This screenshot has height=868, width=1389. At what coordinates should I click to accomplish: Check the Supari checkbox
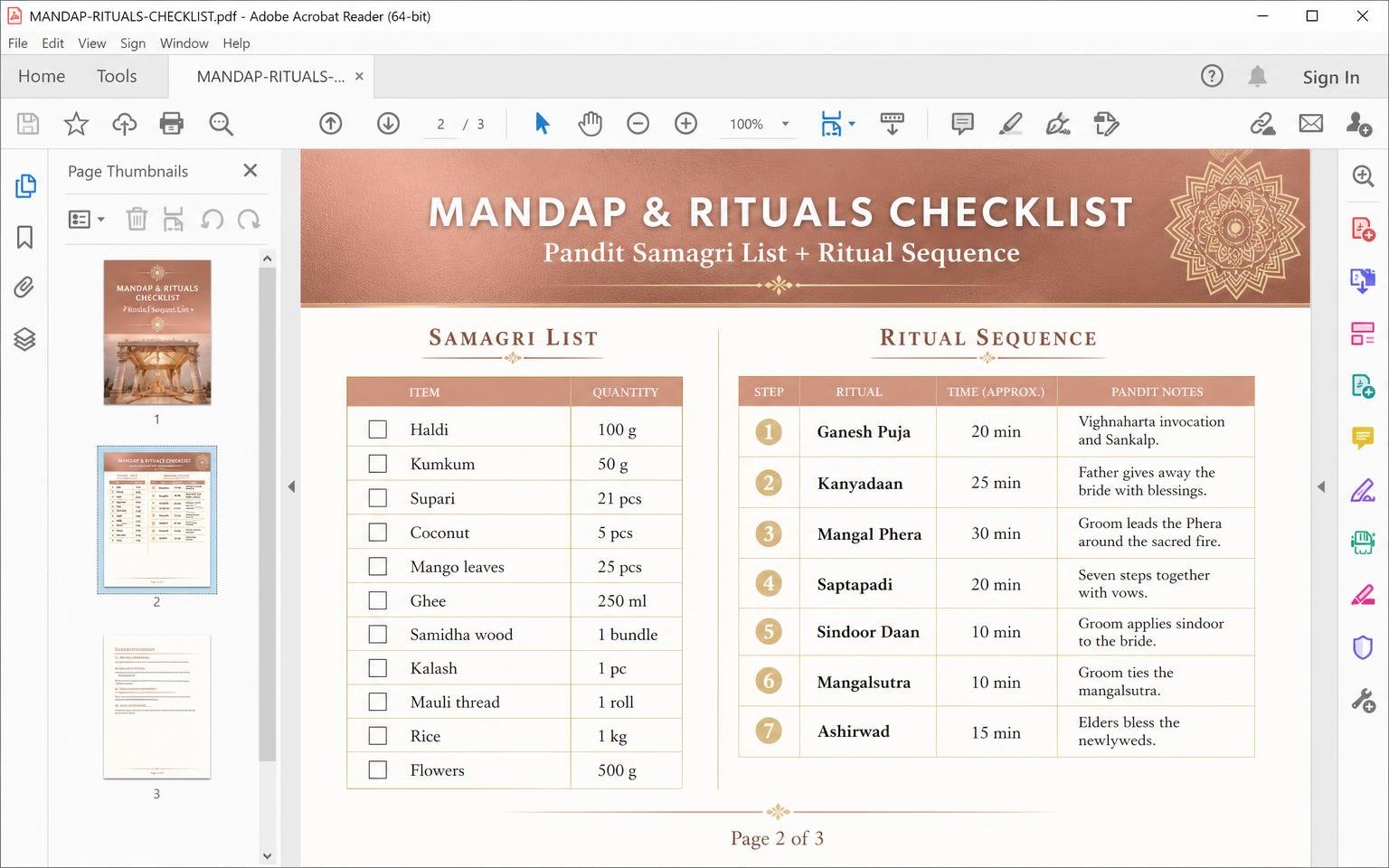[x=378, y=498]
